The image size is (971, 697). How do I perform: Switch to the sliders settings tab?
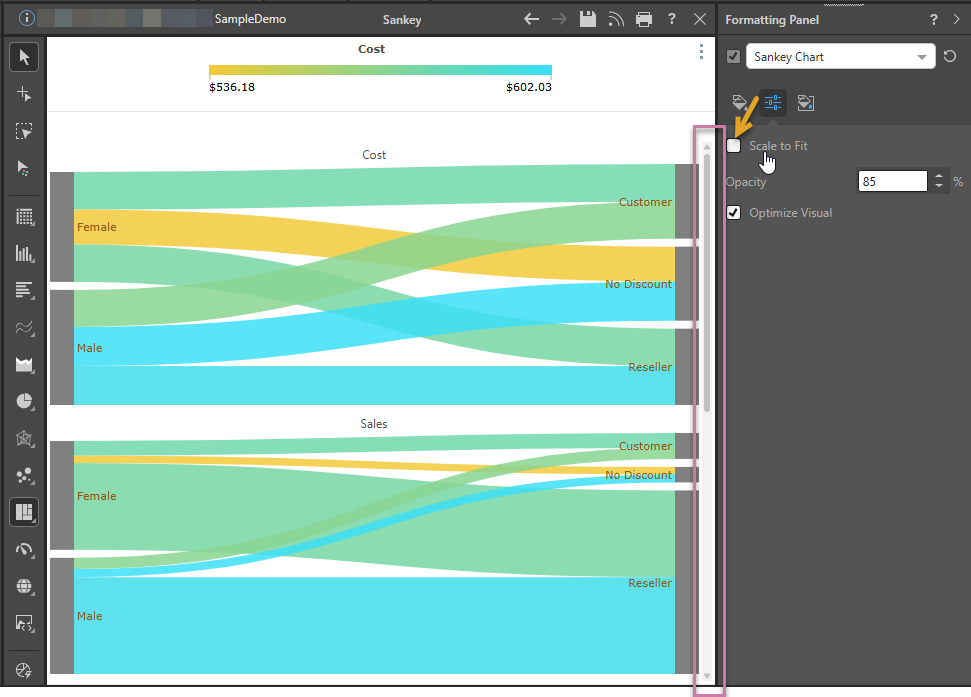click(x=773, y=102)
